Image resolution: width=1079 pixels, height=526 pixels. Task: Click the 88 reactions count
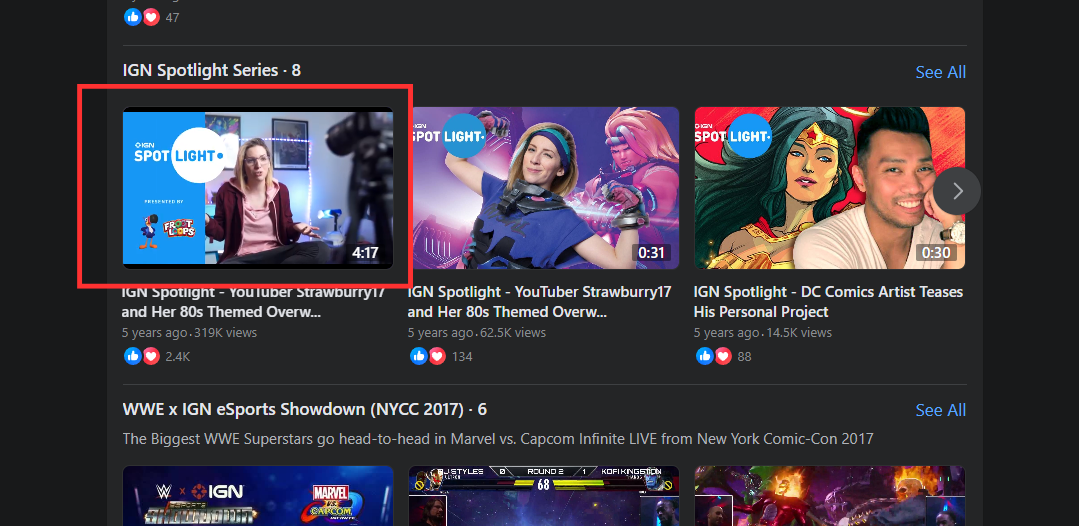[x=745, y=357]
